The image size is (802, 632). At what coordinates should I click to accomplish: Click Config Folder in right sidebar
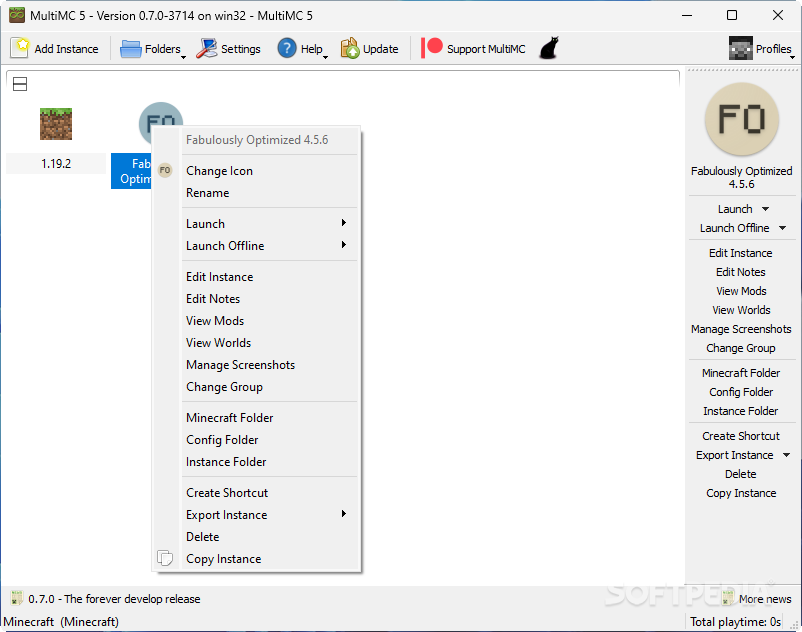[x=741, y=392]
